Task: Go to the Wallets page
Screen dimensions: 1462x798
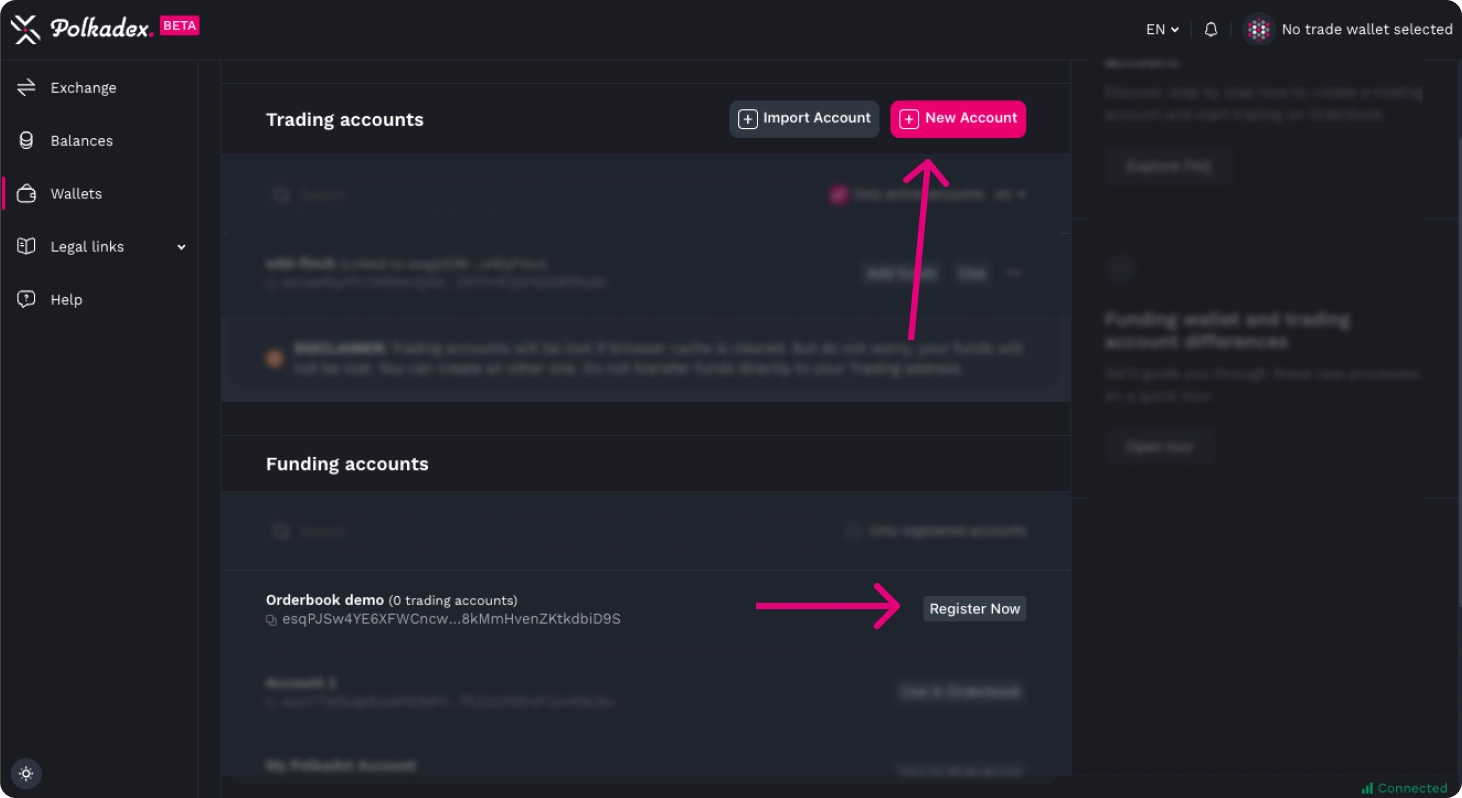Action: pyautogui.click(x=76, y=194)
